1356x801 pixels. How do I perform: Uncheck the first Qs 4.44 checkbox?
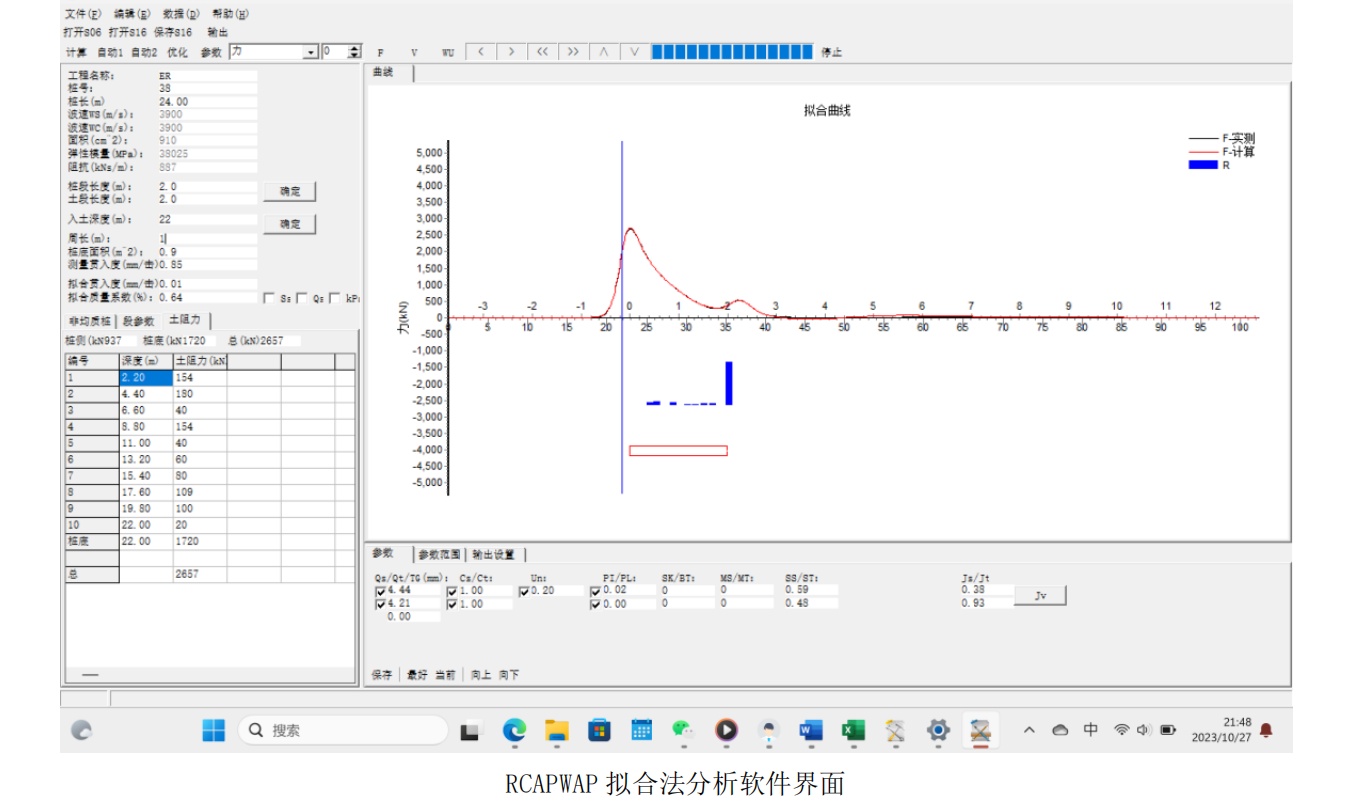(380, 591)
